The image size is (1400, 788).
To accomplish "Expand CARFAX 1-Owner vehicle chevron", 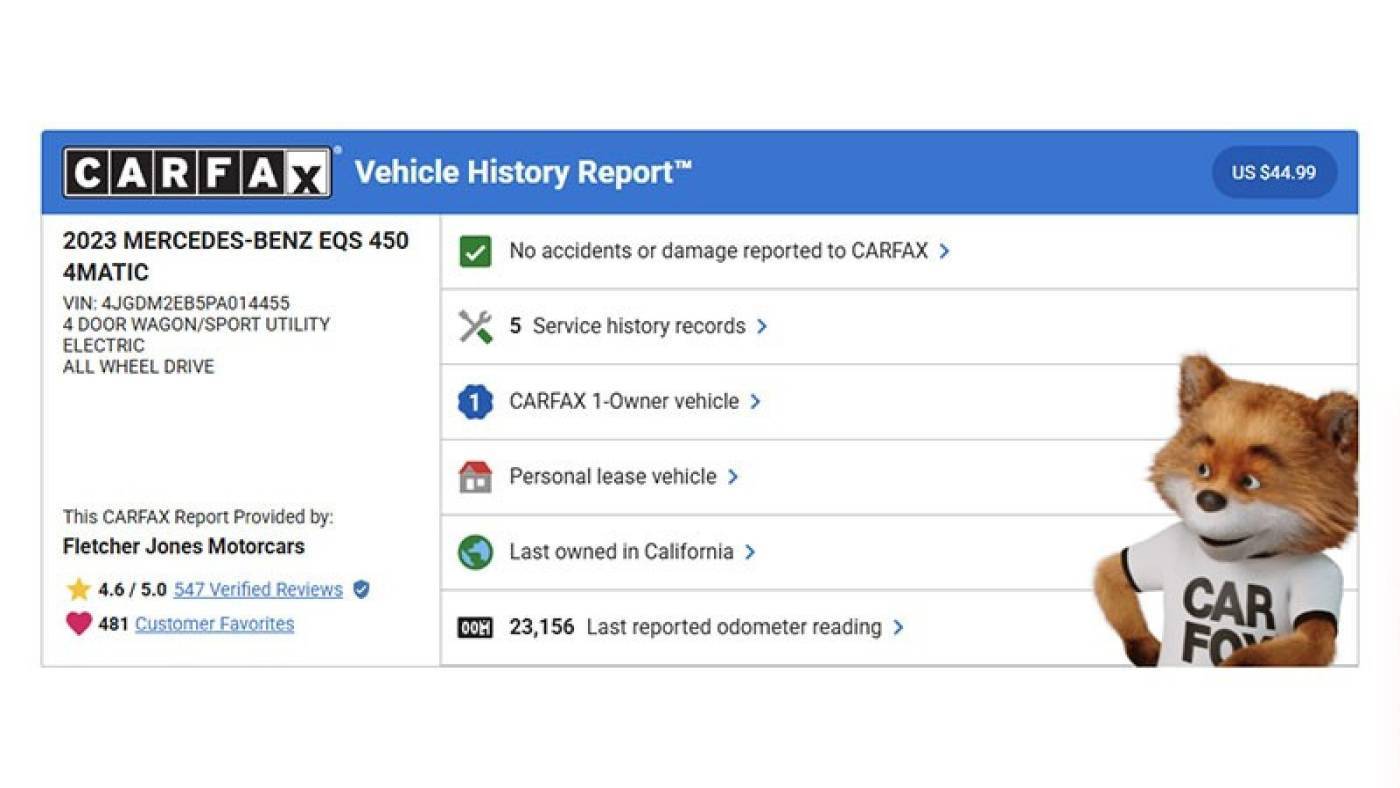I will tap(755, 401).
